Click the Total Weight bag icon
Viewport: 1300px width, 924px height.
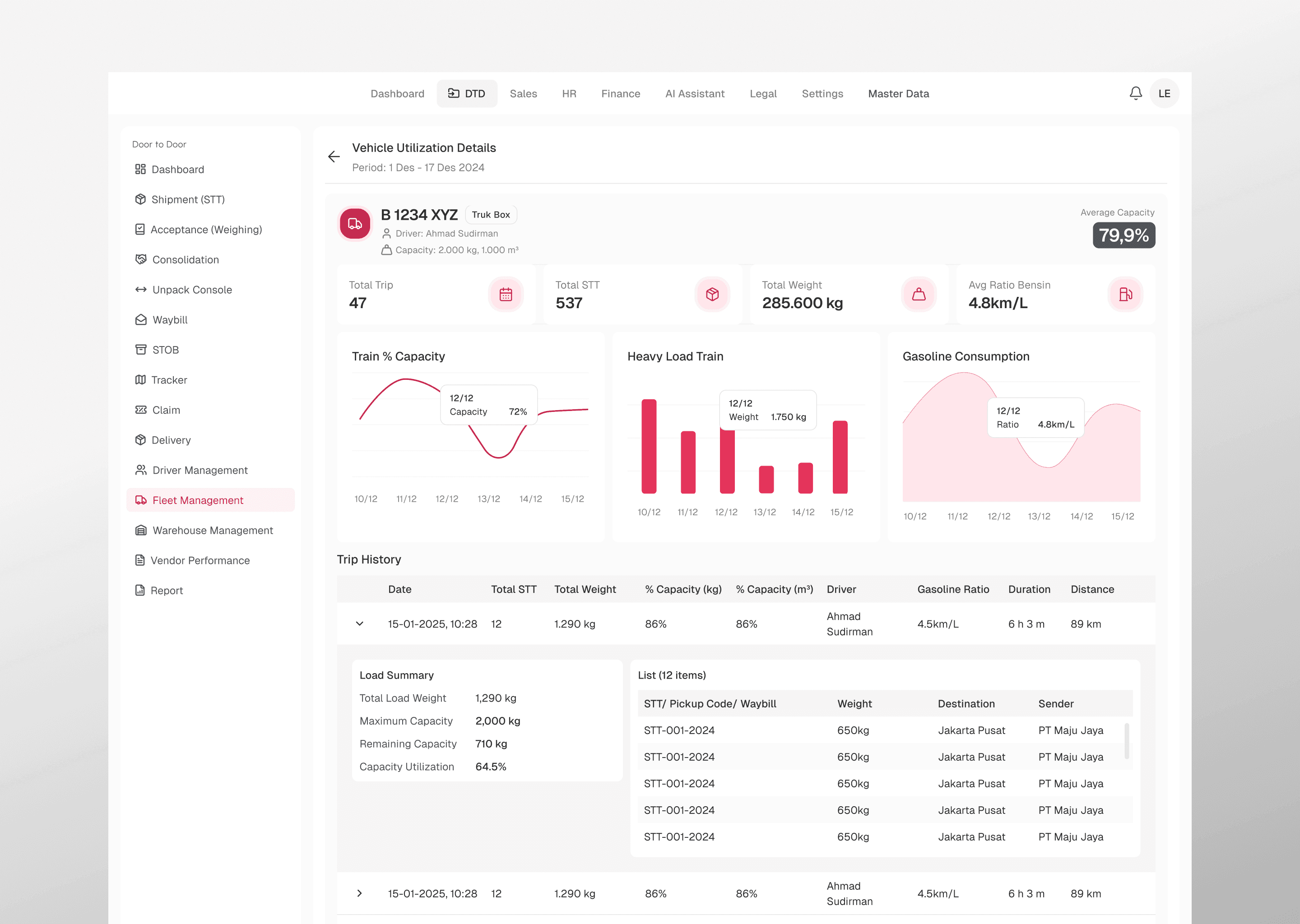tap(919, 294)
